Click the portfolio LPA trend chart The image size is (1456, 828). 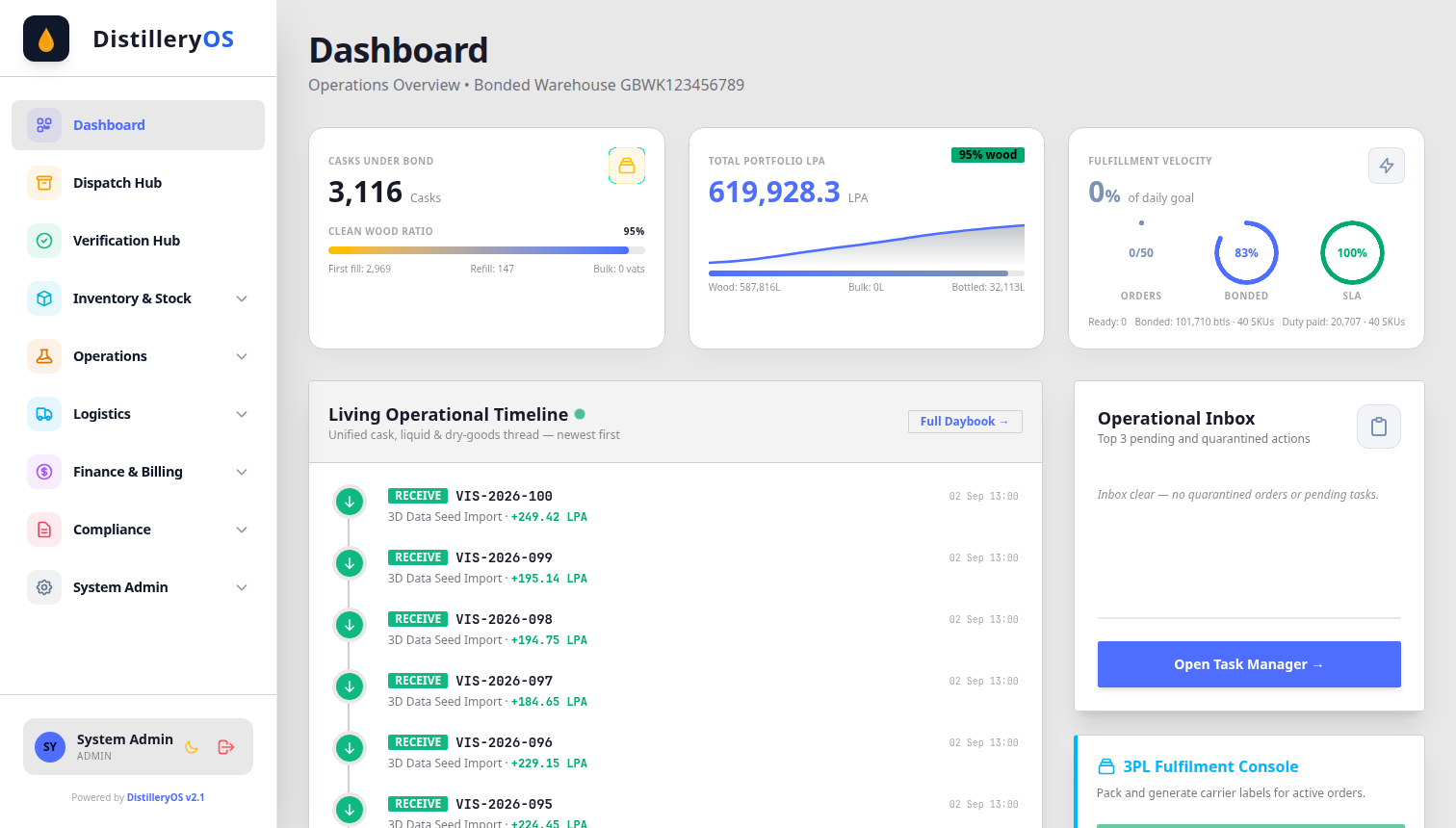coord(867,245)
